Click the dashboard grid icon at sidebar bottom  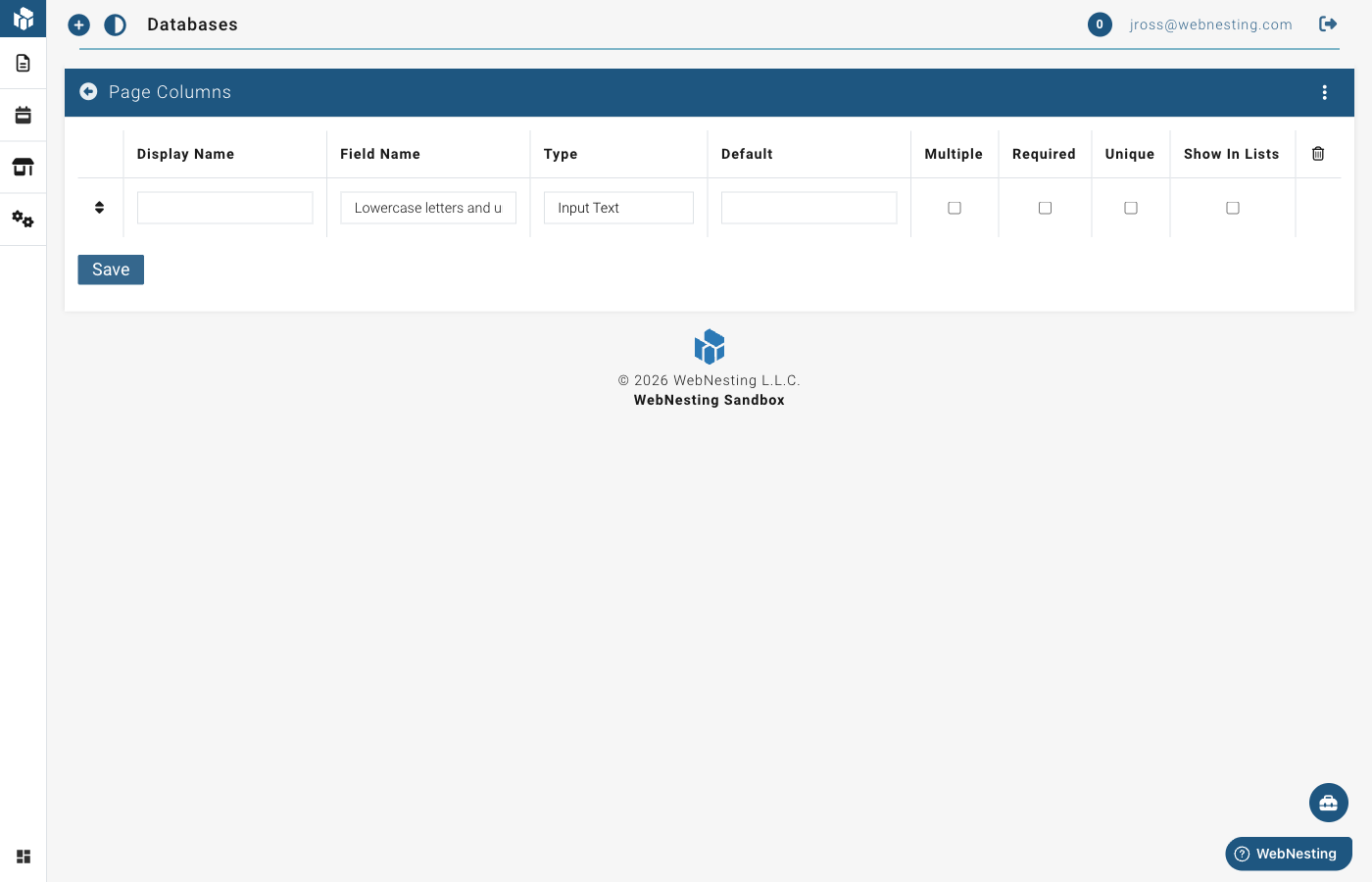[x=23, y=857]
